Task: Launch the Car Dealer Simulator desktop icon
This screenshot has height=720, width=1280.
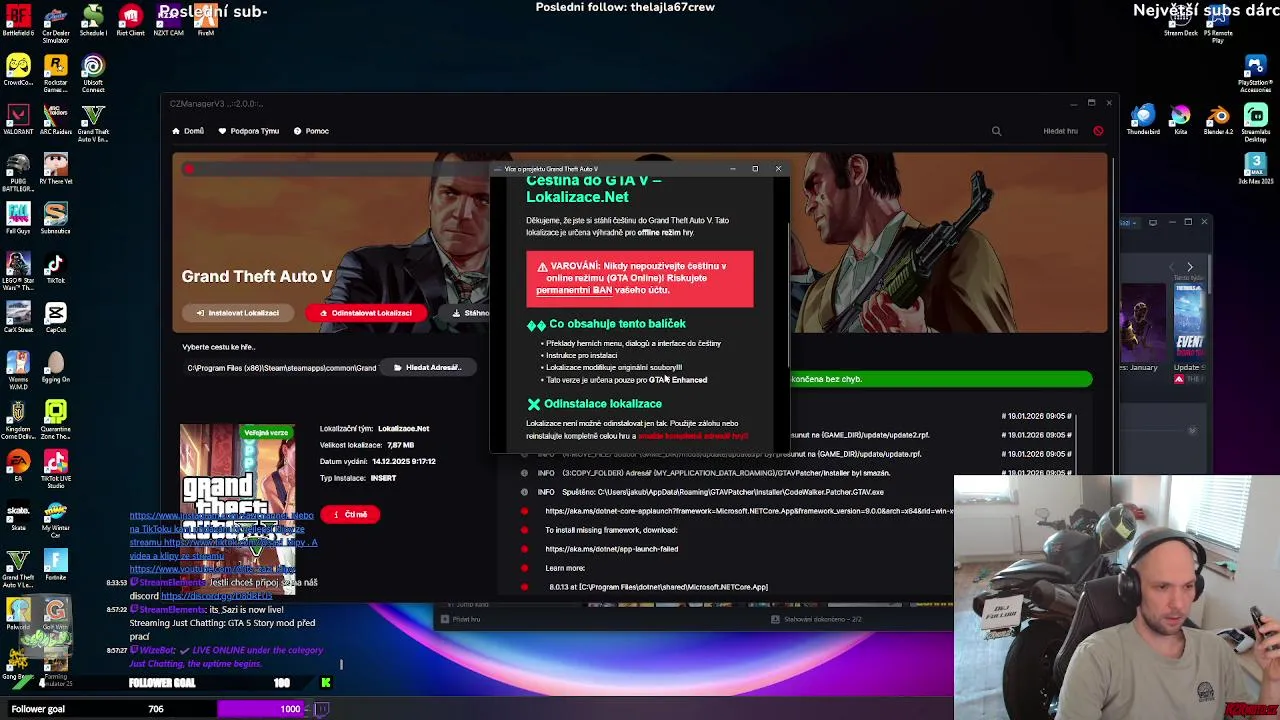Action: pos(56,20)
